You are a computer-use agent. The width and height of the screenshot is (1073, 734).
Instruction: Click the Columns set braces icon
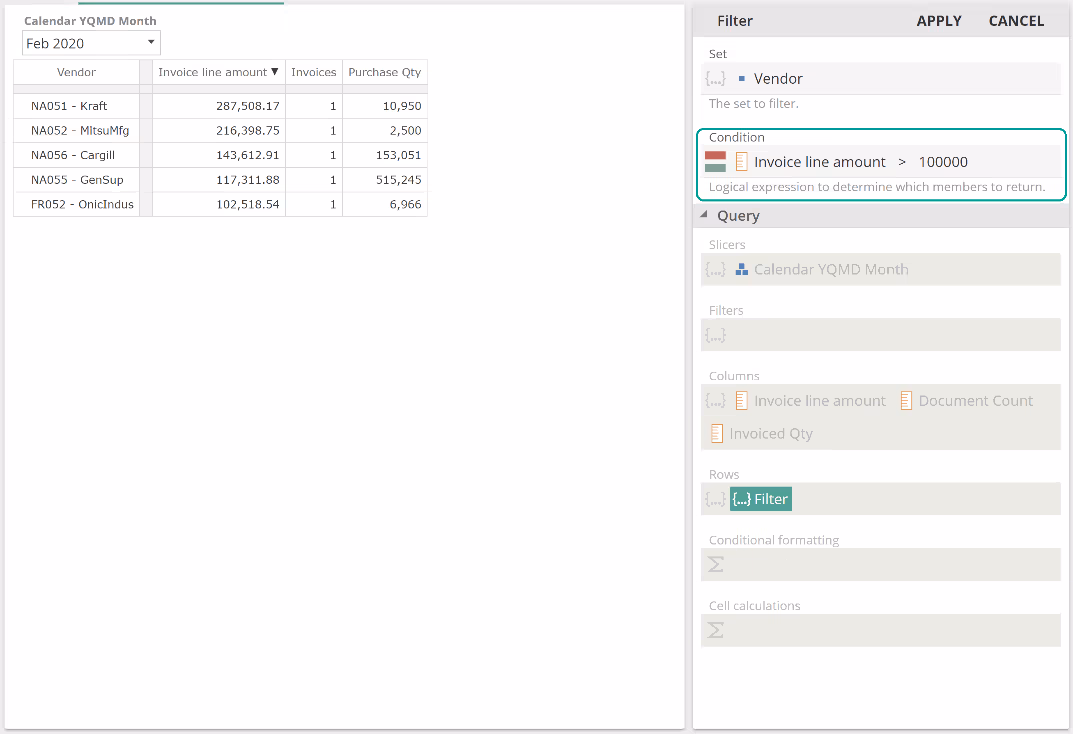click(x=715, y=401)
